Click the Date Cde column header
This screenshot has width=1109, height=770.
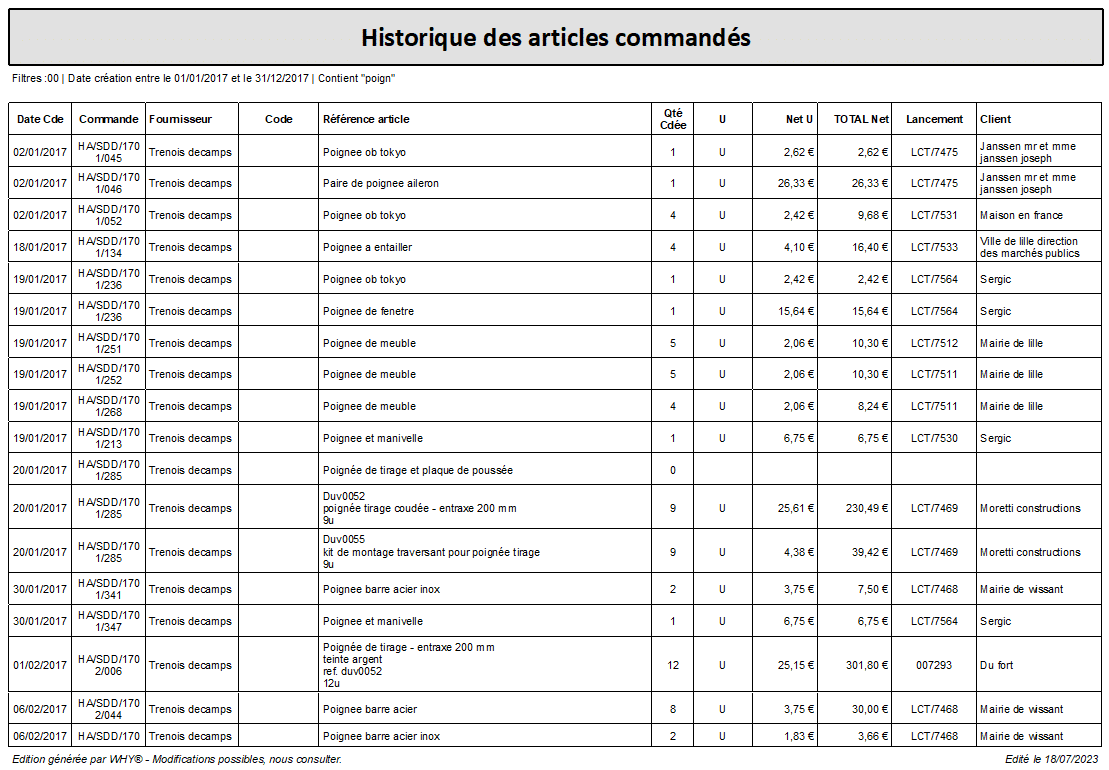[40, 119]
